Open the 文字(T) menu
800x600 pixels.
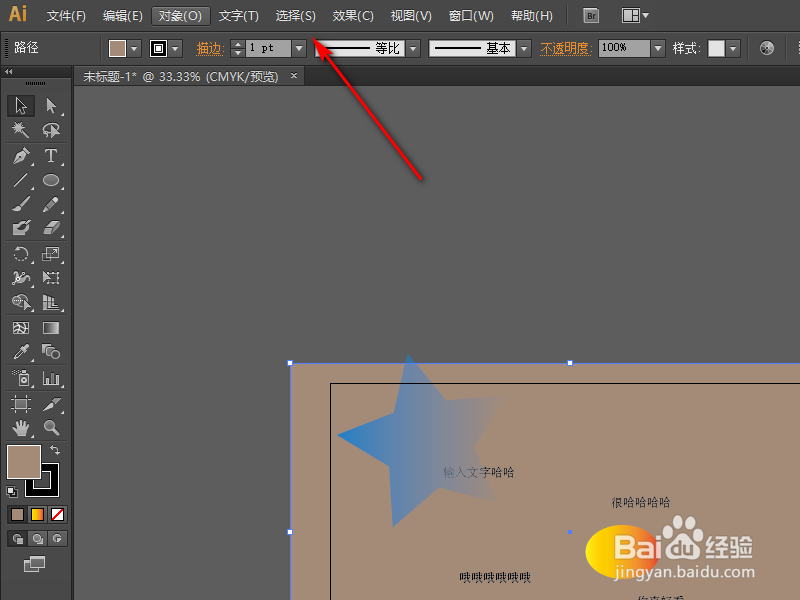pyautogui.click(x=239, y=16)
